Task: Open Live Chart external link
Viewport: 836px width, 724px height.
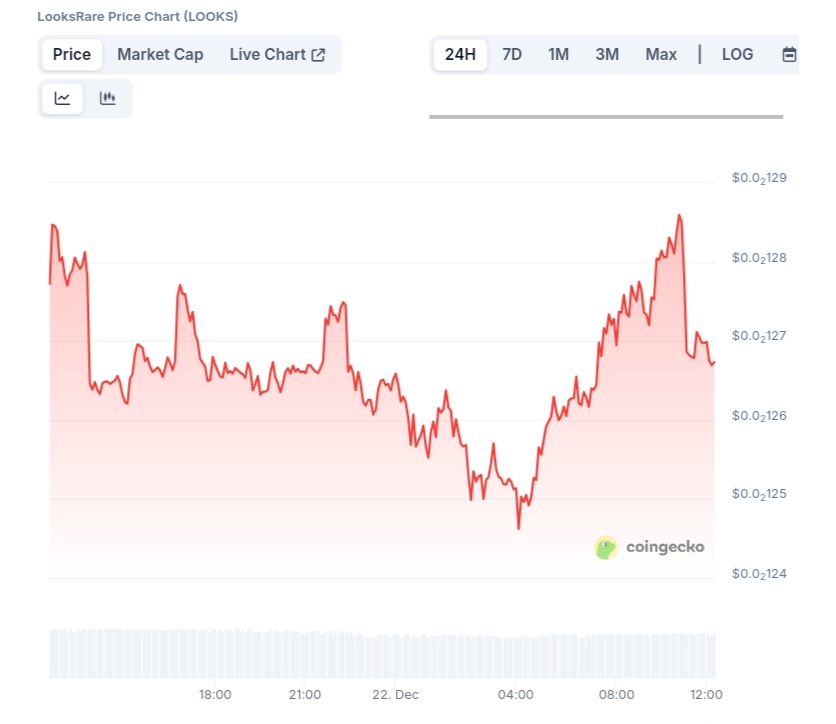Action: coord(277,54)
